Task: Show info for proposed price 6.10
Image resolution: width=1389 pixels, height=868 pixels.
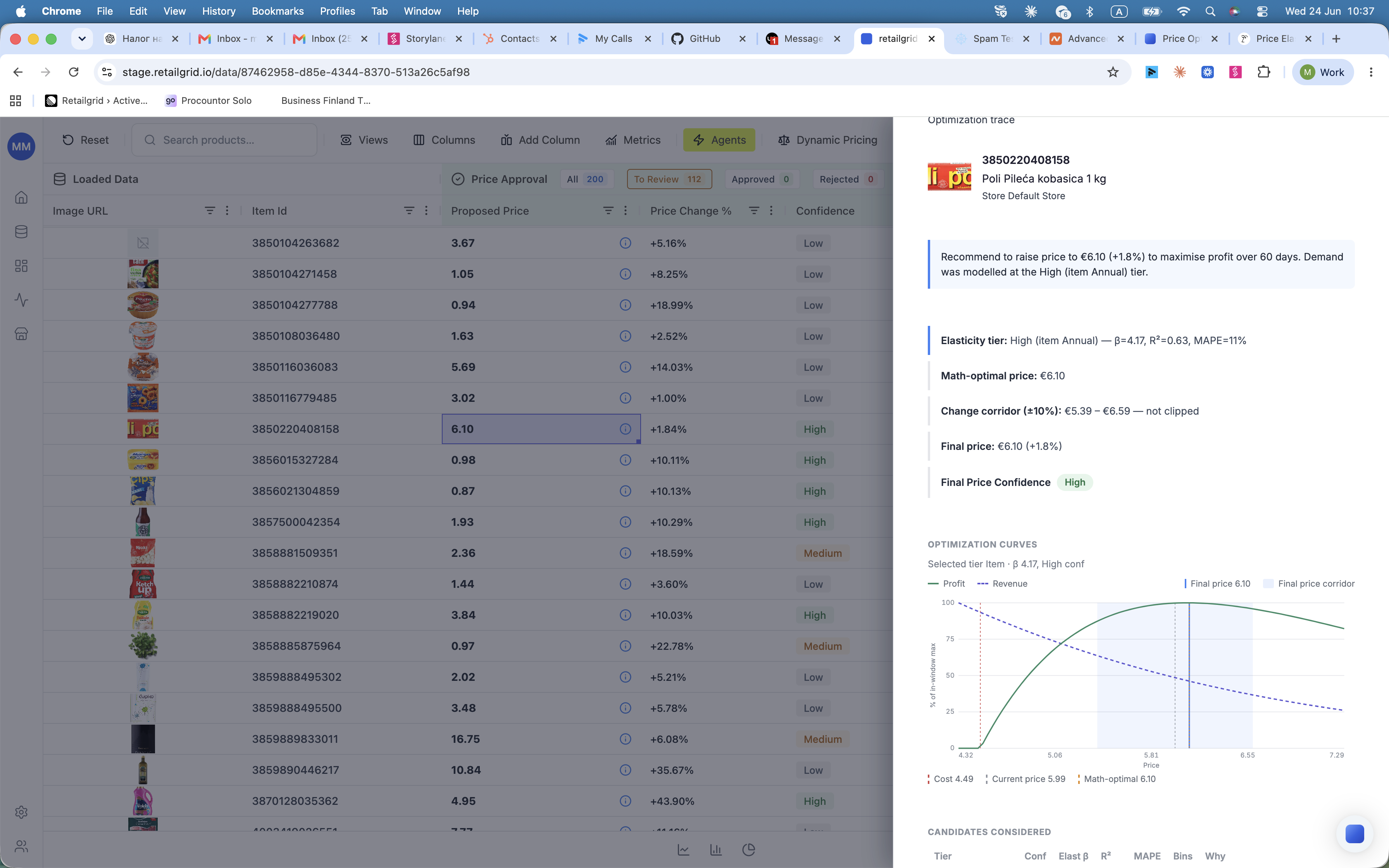Action: coord(626,429)
